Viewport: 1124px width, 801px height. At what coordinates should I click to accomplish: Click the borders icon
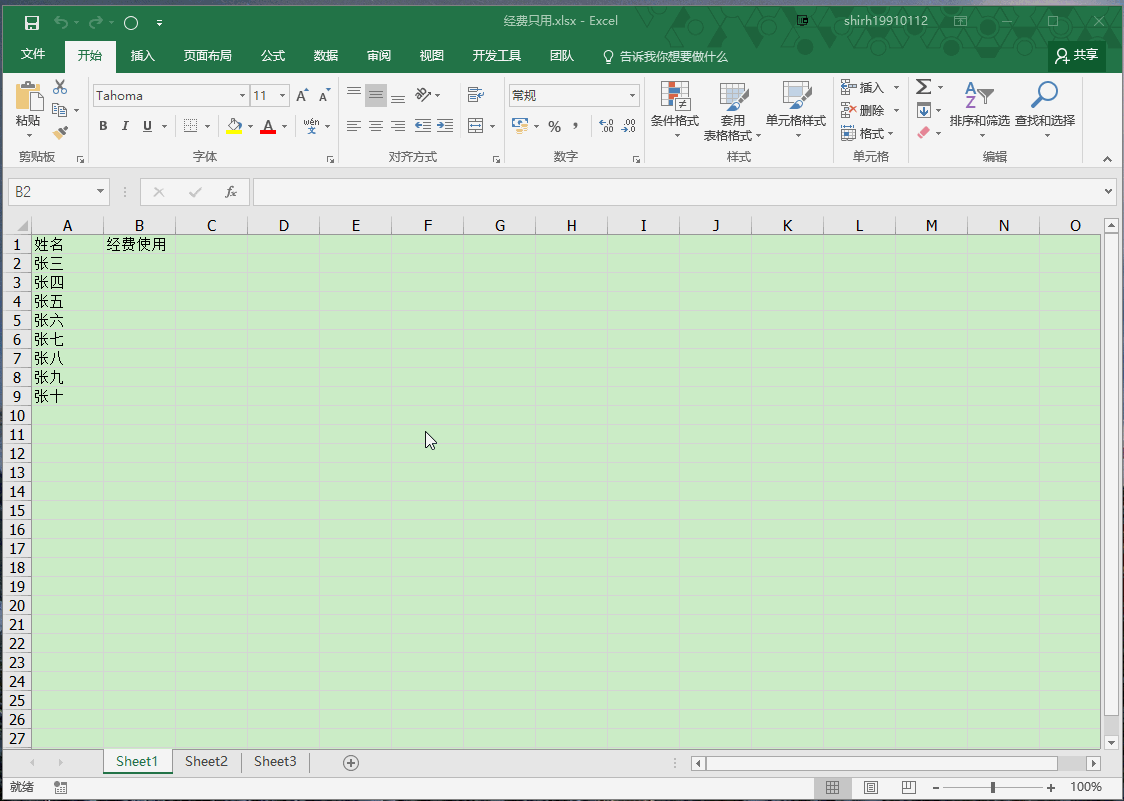click(x=190, y=126)
